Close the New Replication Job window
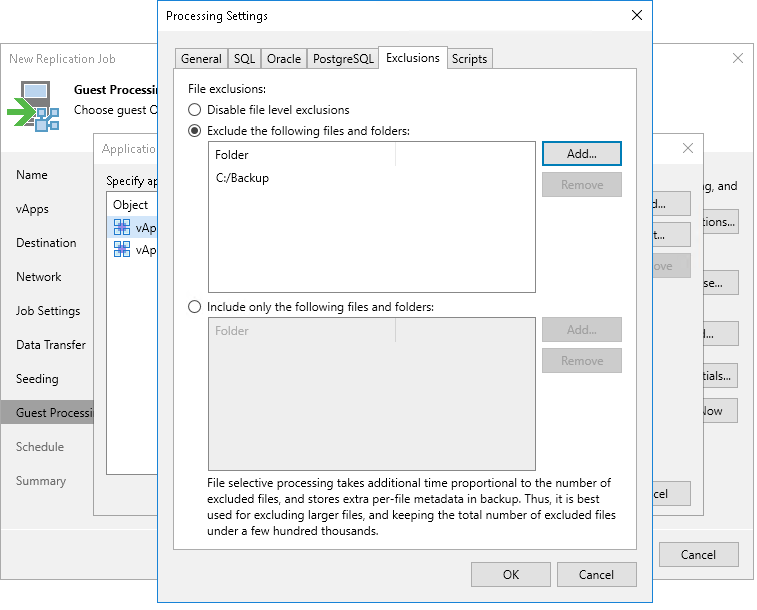The image size is (757, 610). [738, 58]
